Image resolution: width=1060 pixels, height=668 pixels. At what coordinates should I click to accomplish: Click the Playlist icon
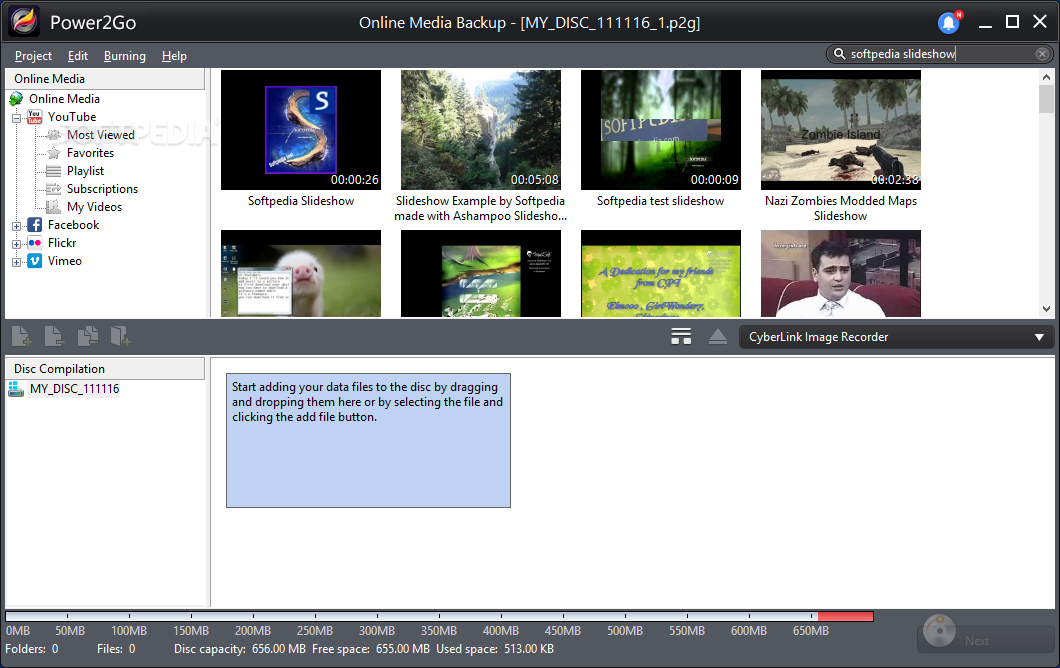(x=54, y=171)
